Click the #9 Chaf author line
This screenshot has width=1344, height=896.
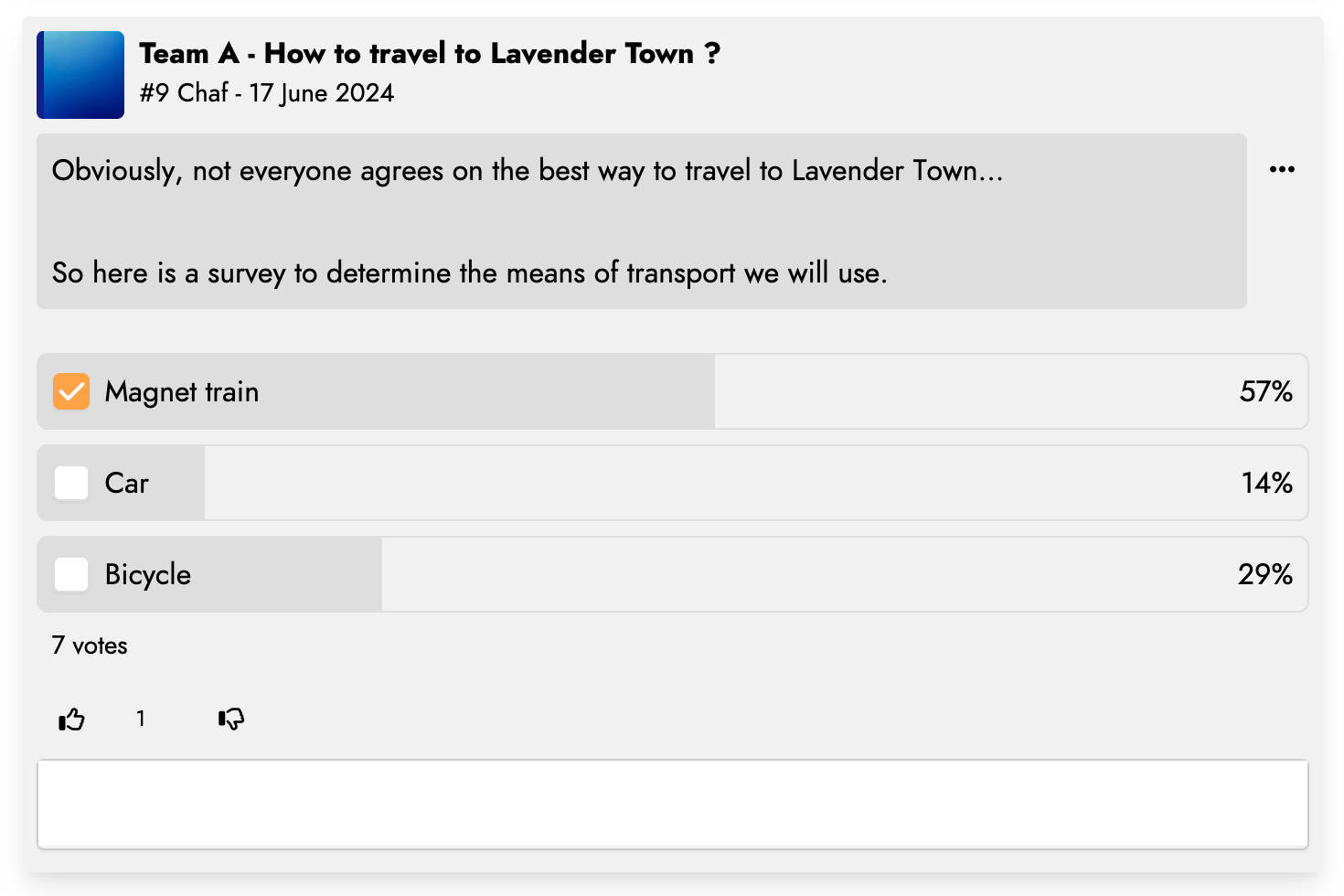[x=267, y=93]
